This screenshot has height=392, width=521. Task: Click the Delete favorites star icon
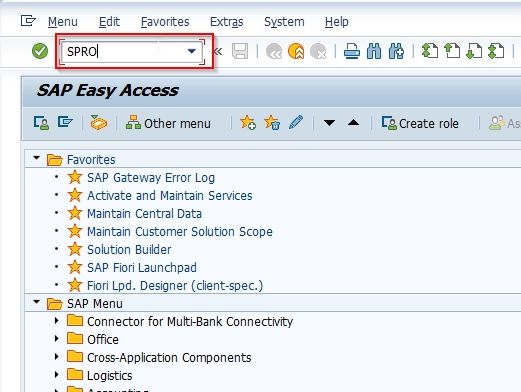pyautogui.click(x=272, y=123)
